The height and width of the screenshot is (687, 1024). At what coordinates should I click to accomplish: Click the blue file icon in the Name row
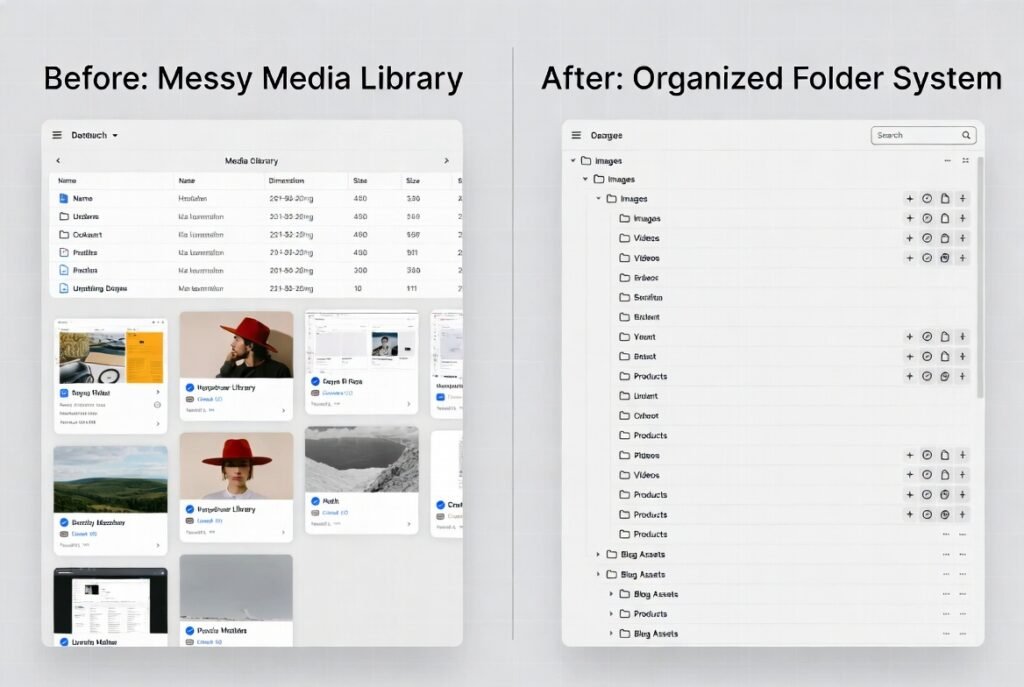(63, 199)
